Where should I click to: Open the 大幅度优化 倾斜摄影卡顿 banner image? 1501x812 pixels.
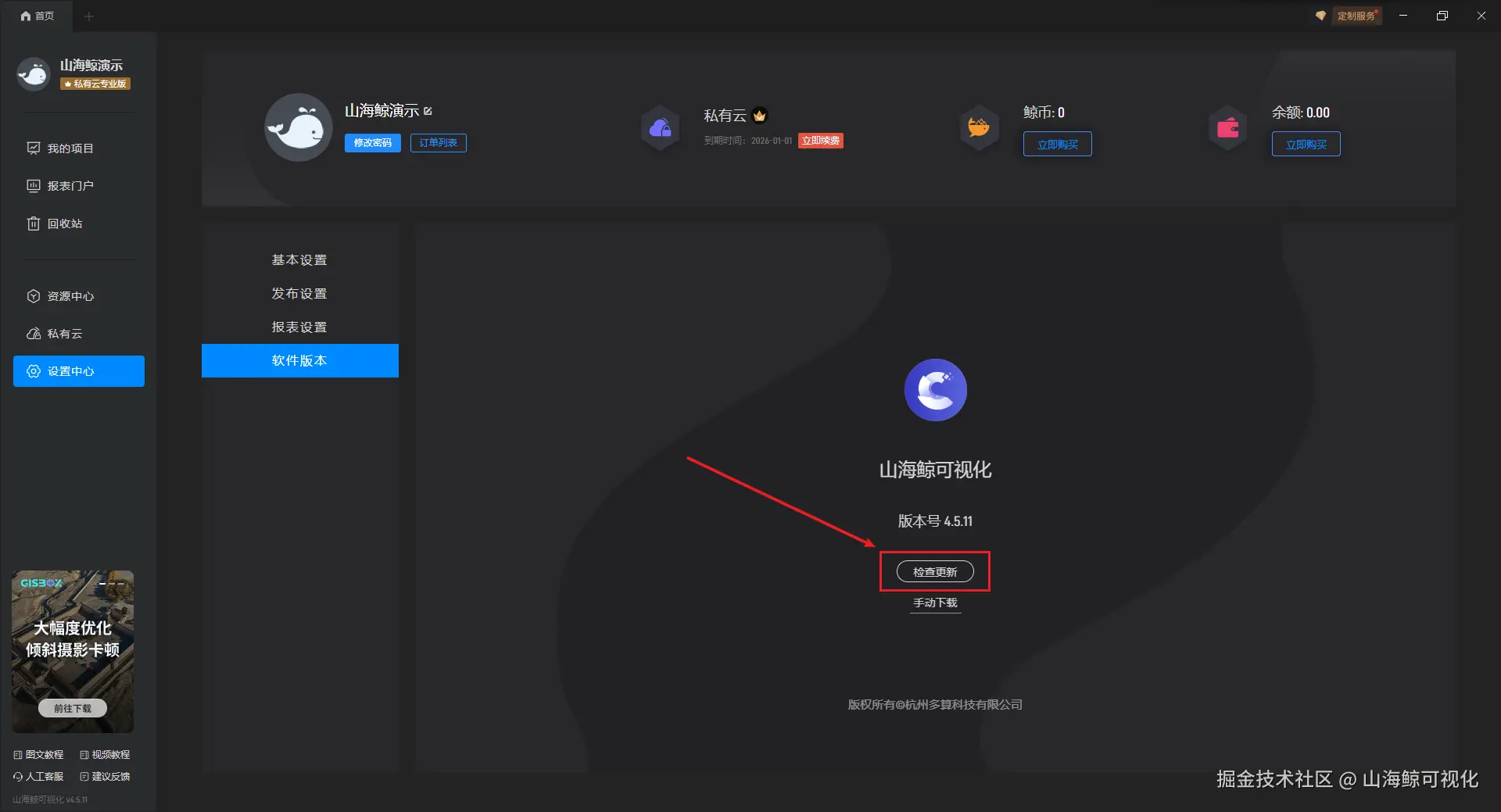click(x=73, y=651)
